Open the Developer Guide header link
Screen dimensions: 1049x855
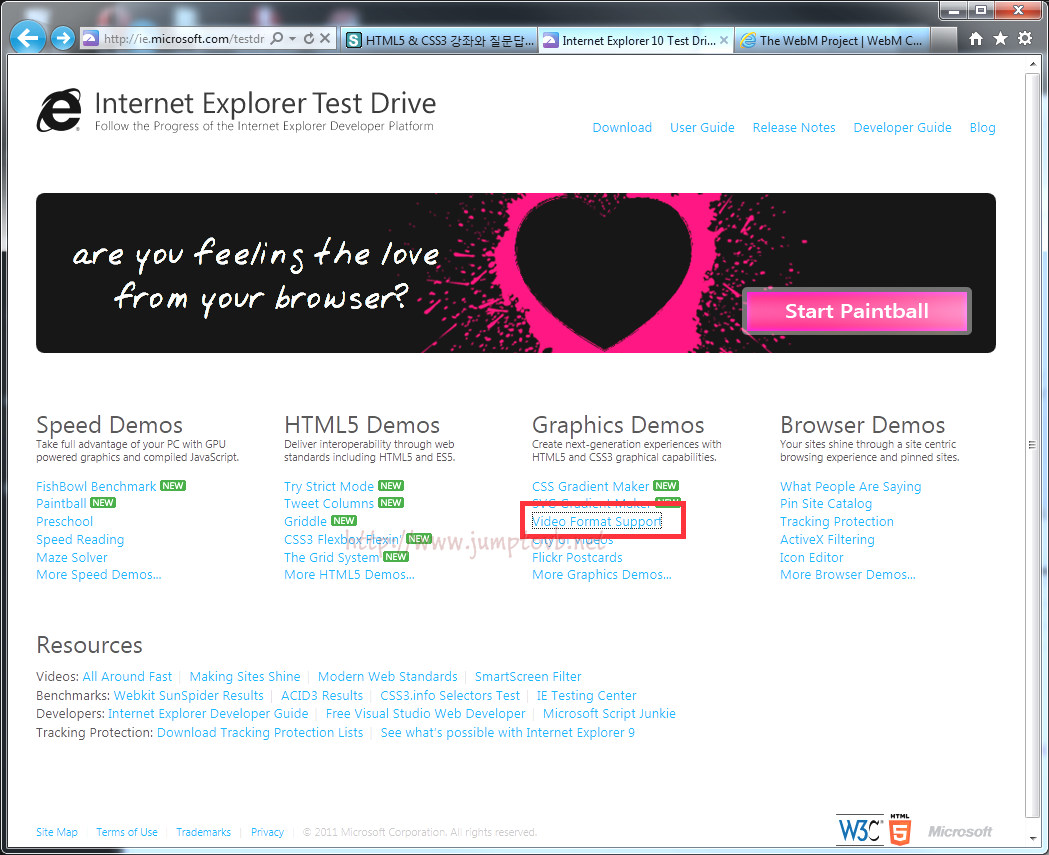[x=902, y=127]
